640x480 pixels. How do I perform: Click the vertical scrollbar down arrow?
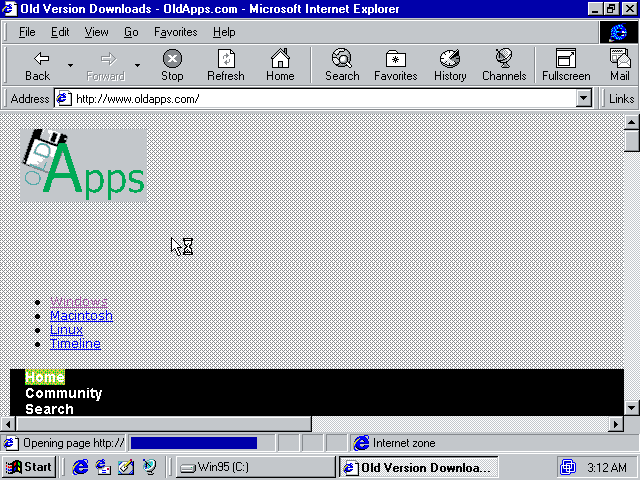click(x=631, y=408)
